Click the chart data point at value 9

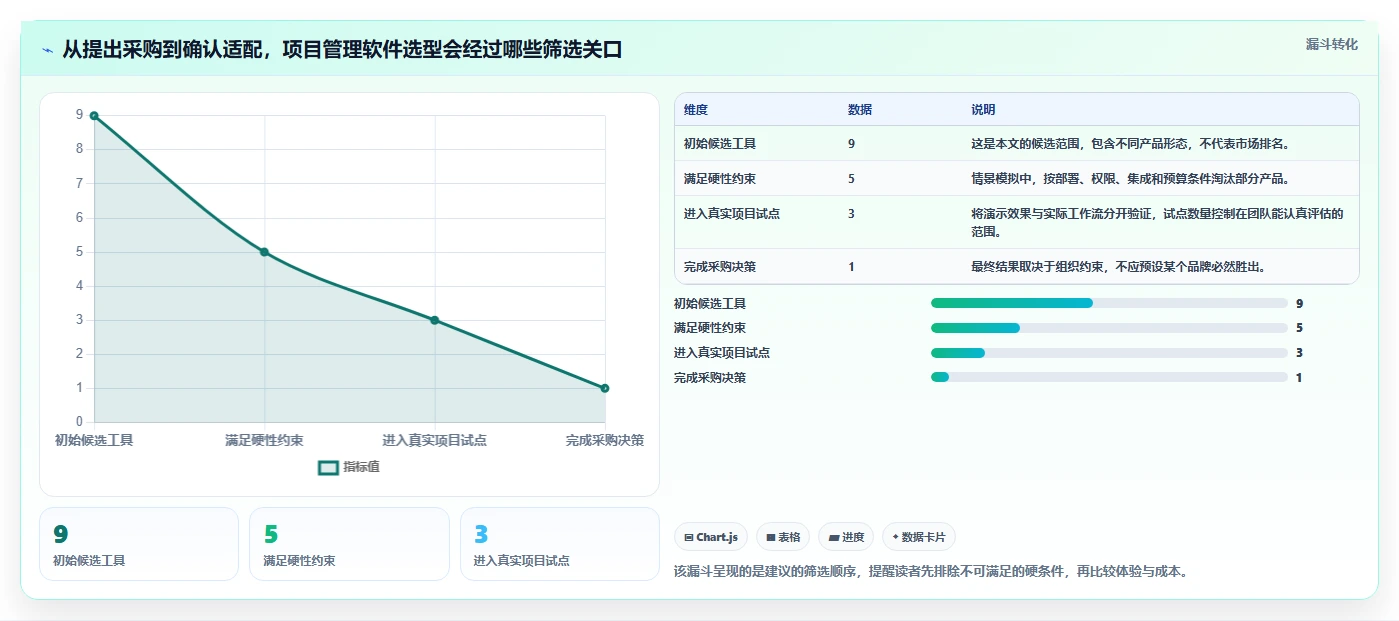coord(94,116)
